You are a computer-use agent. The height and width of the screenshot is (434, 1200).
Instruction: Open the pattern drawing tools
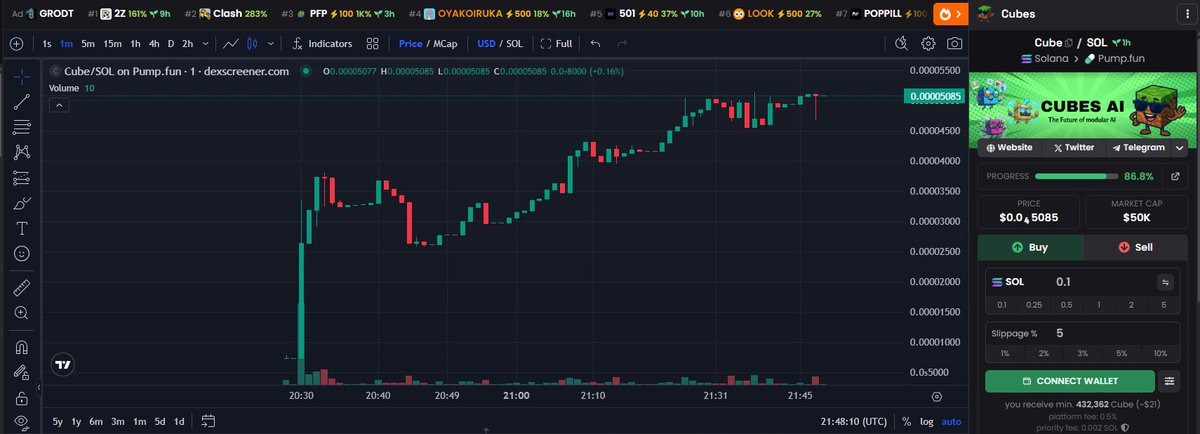[x=21, y=152]
